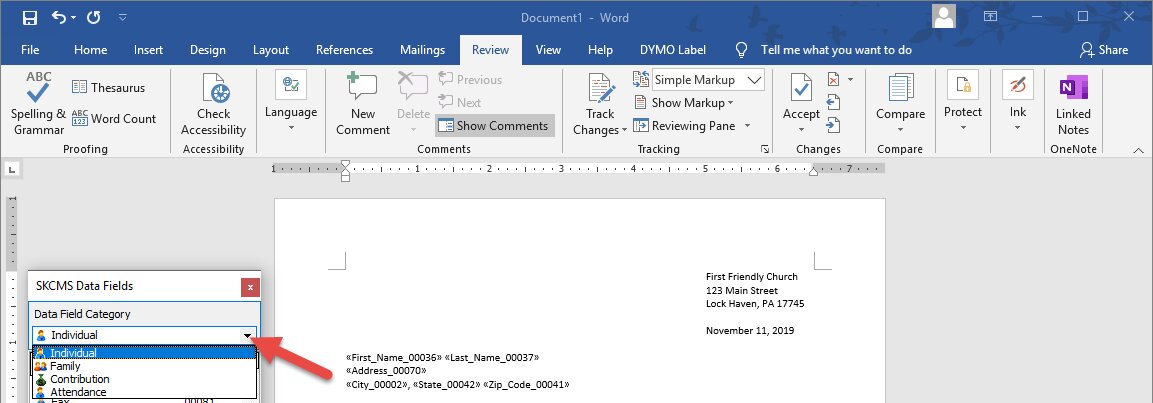The width and height of the screenshot is (1153, 403).
Task: Toggle Show Comments
Action: point(495,126)
